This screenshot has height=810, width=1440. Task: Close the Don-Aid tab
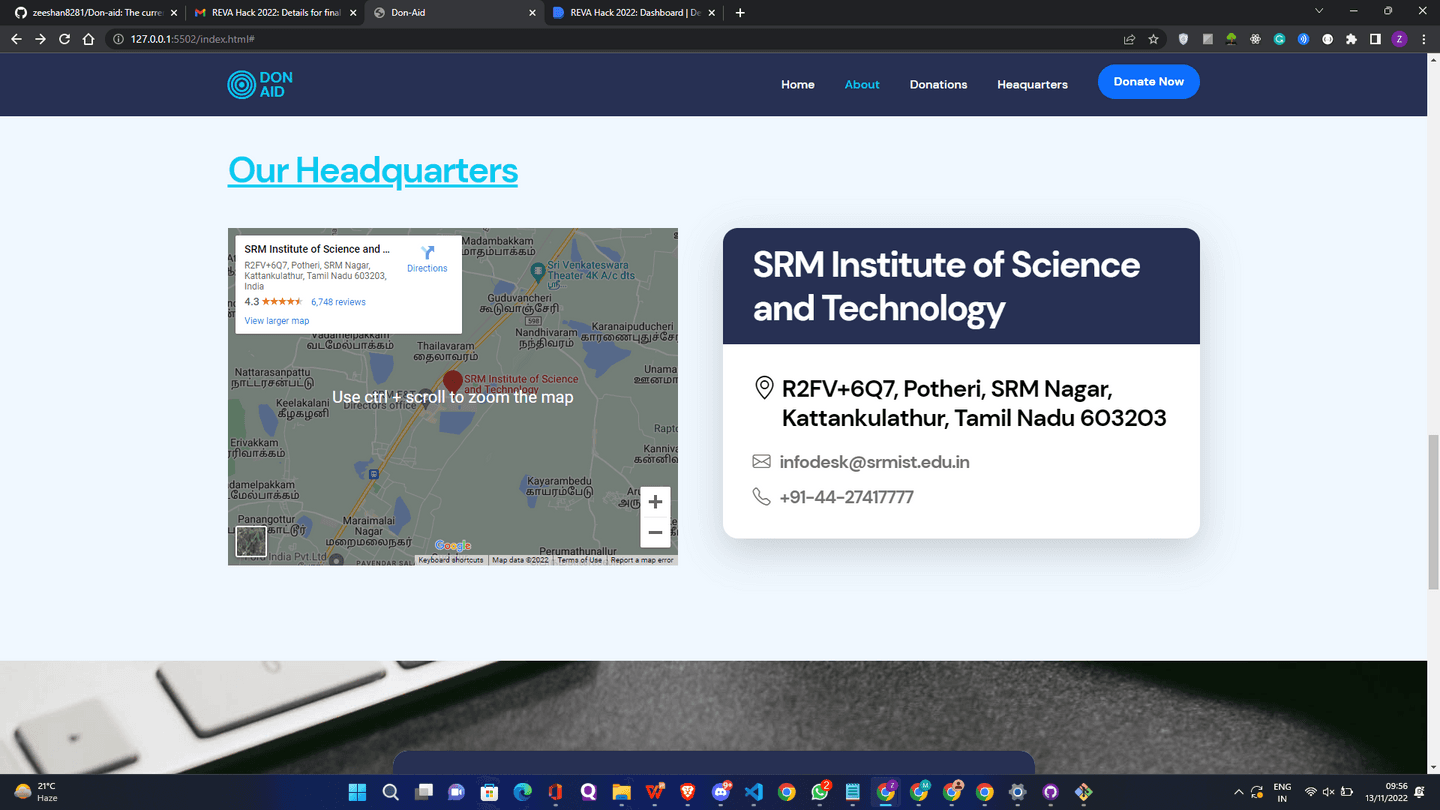point(530,13)
